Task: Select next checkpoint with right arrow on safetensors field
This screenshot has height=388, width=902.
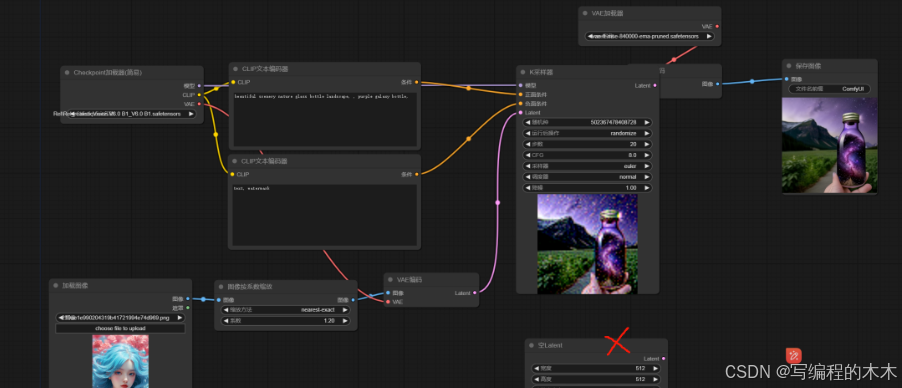Action: 190,114
